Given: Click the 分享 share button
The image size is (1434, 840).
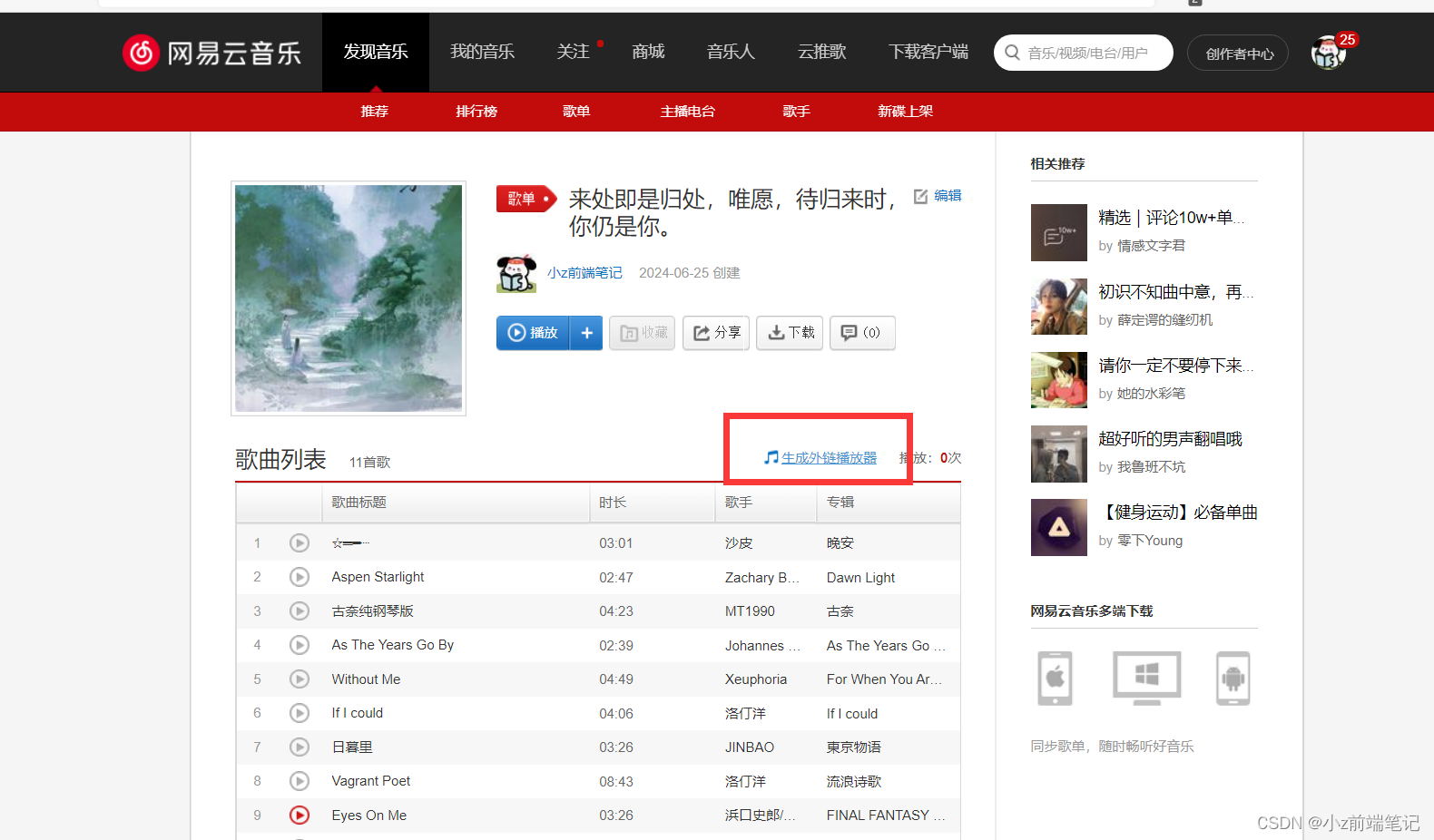Looking at the screenshot, I should [716, 333].
